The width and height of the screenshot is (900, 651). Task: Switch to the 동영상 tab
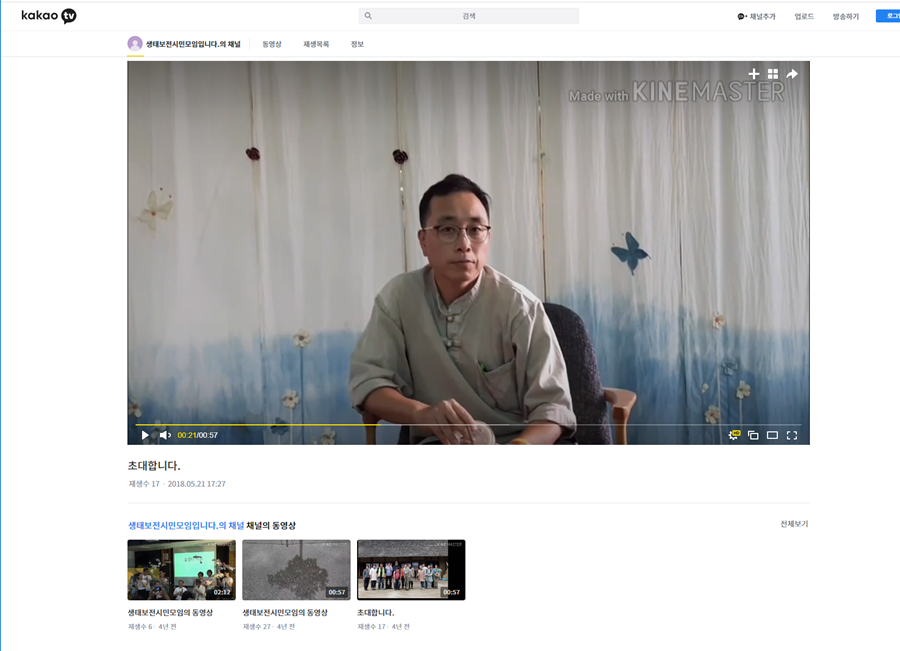pos(272,44)
